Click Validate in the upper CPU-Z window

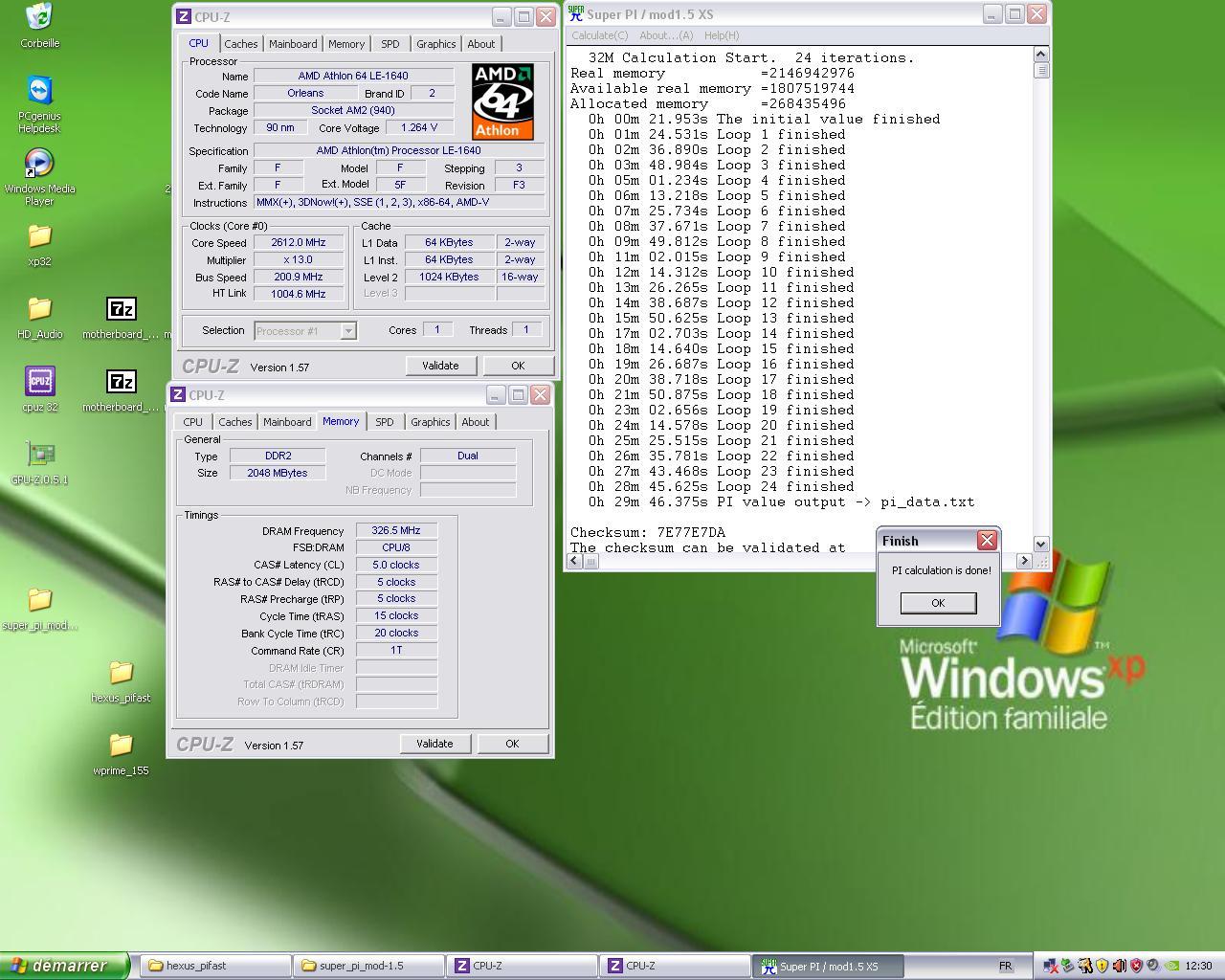click(x=440, y=366)
